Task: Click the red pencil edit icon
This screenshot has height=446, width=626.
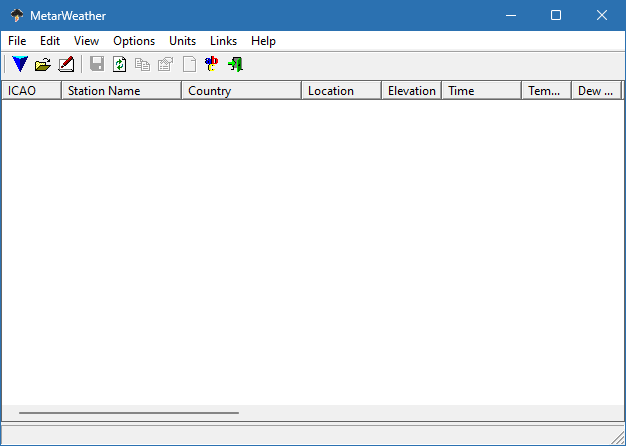Action: pos(66,65)
